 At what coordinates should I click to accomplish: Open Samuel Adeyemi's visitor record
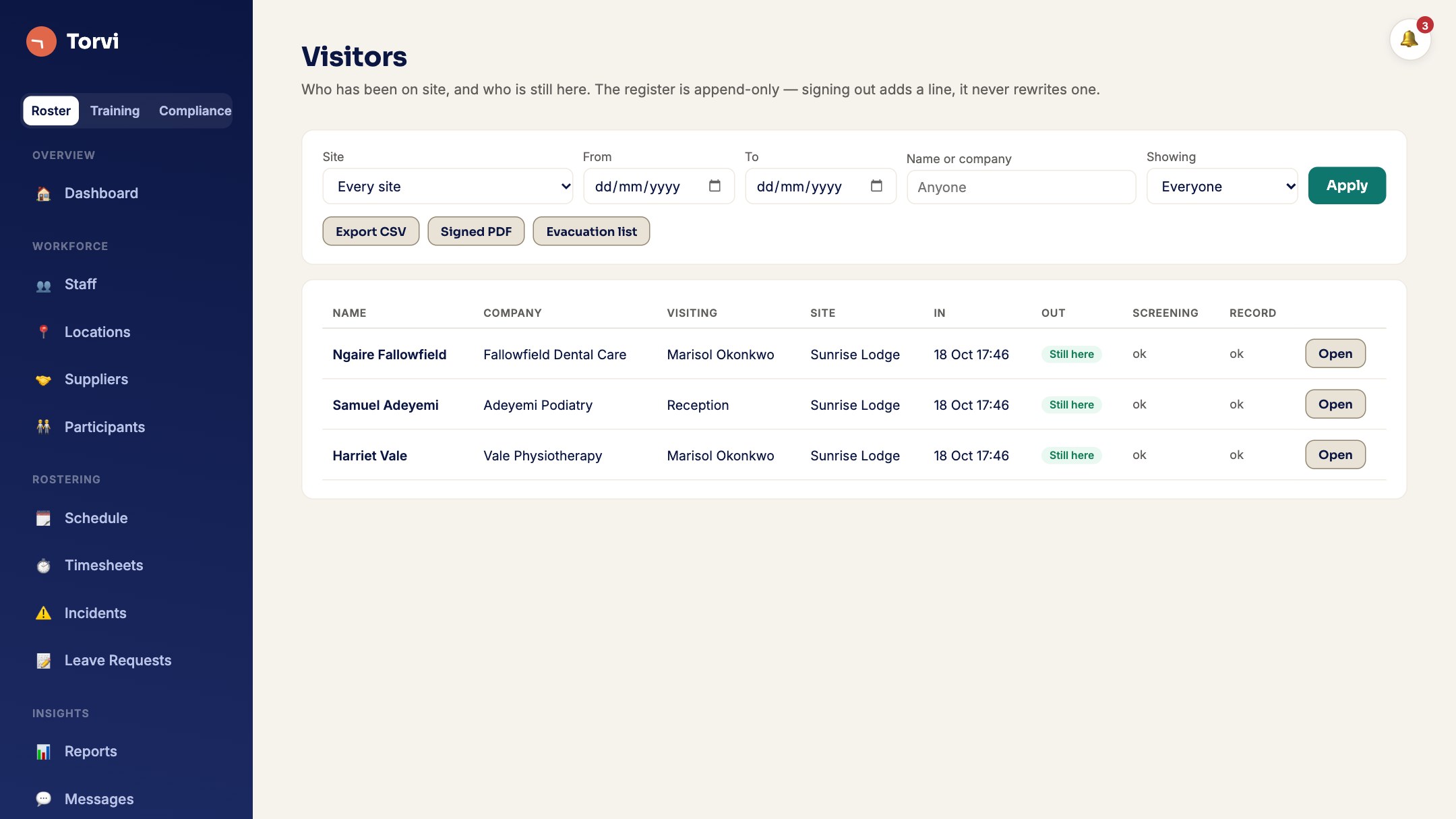point(1335,404)
